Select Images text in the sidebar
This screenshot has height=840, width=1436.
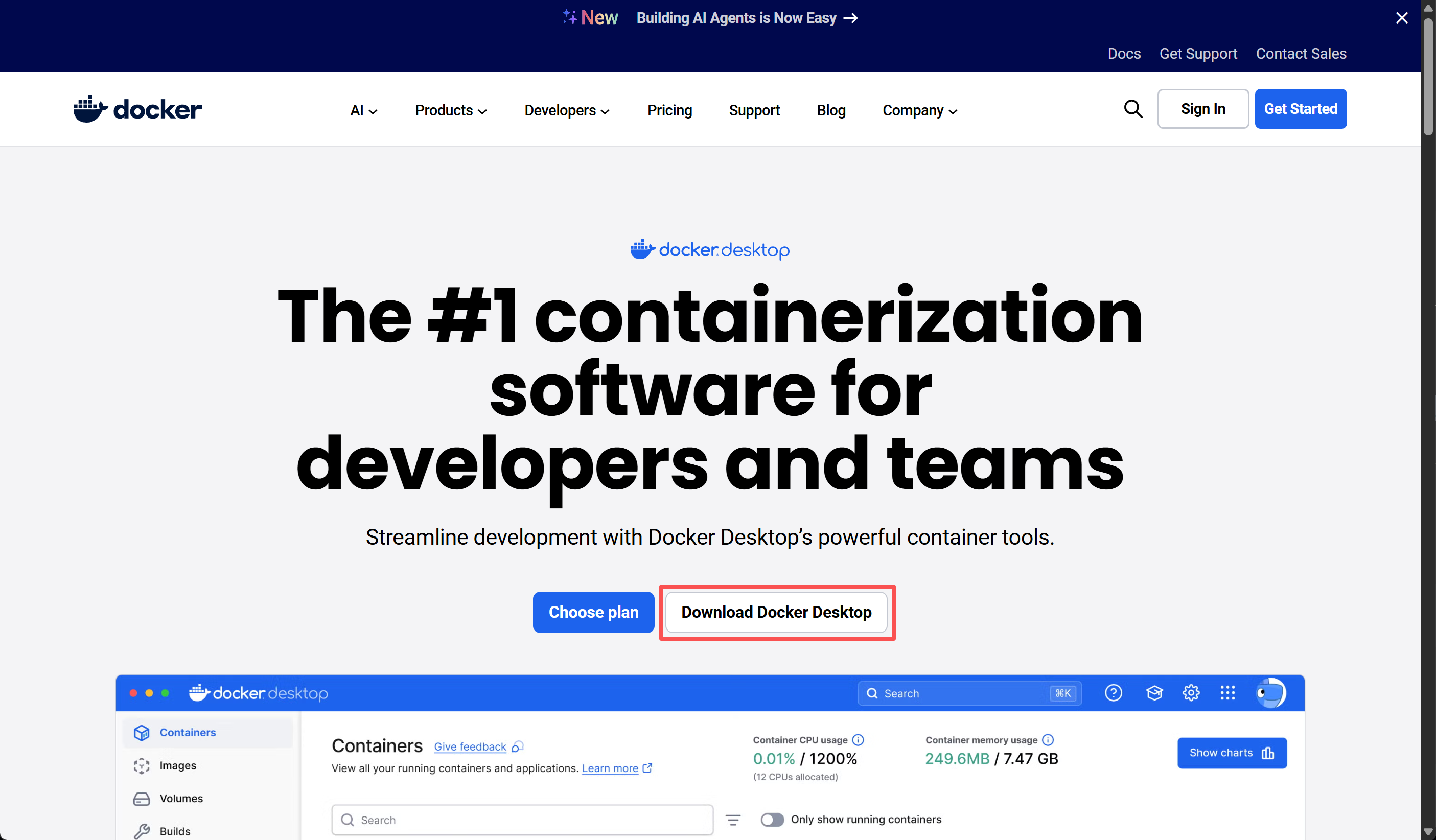tap(177, 765)
